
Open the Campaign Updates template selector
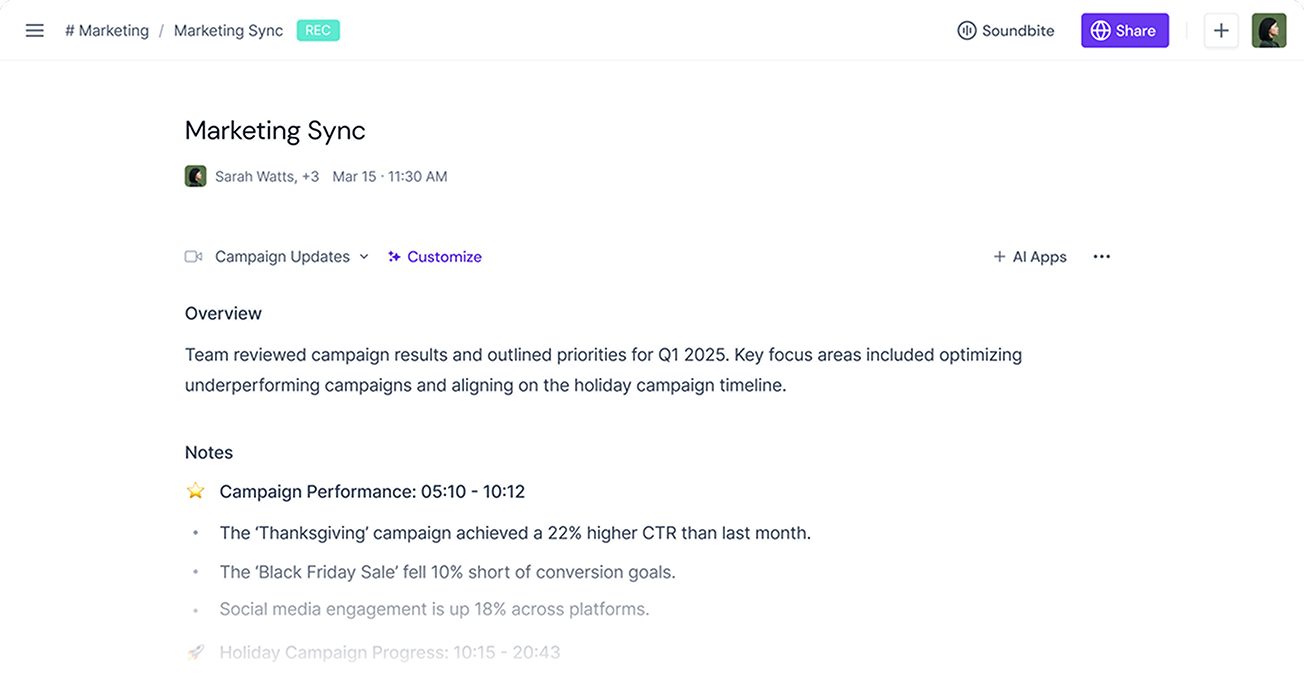(x=282, y=257)
